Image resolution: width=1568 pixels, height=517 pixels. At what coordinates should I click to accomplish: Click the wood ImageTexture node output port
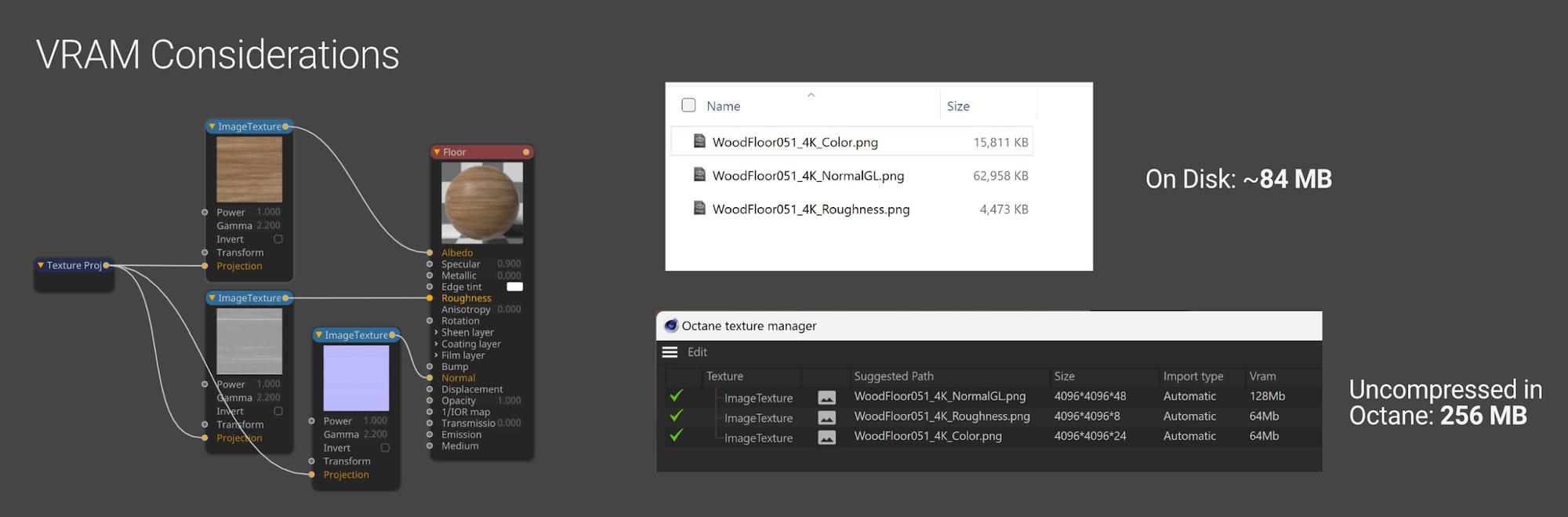click(x=285, y=126)
